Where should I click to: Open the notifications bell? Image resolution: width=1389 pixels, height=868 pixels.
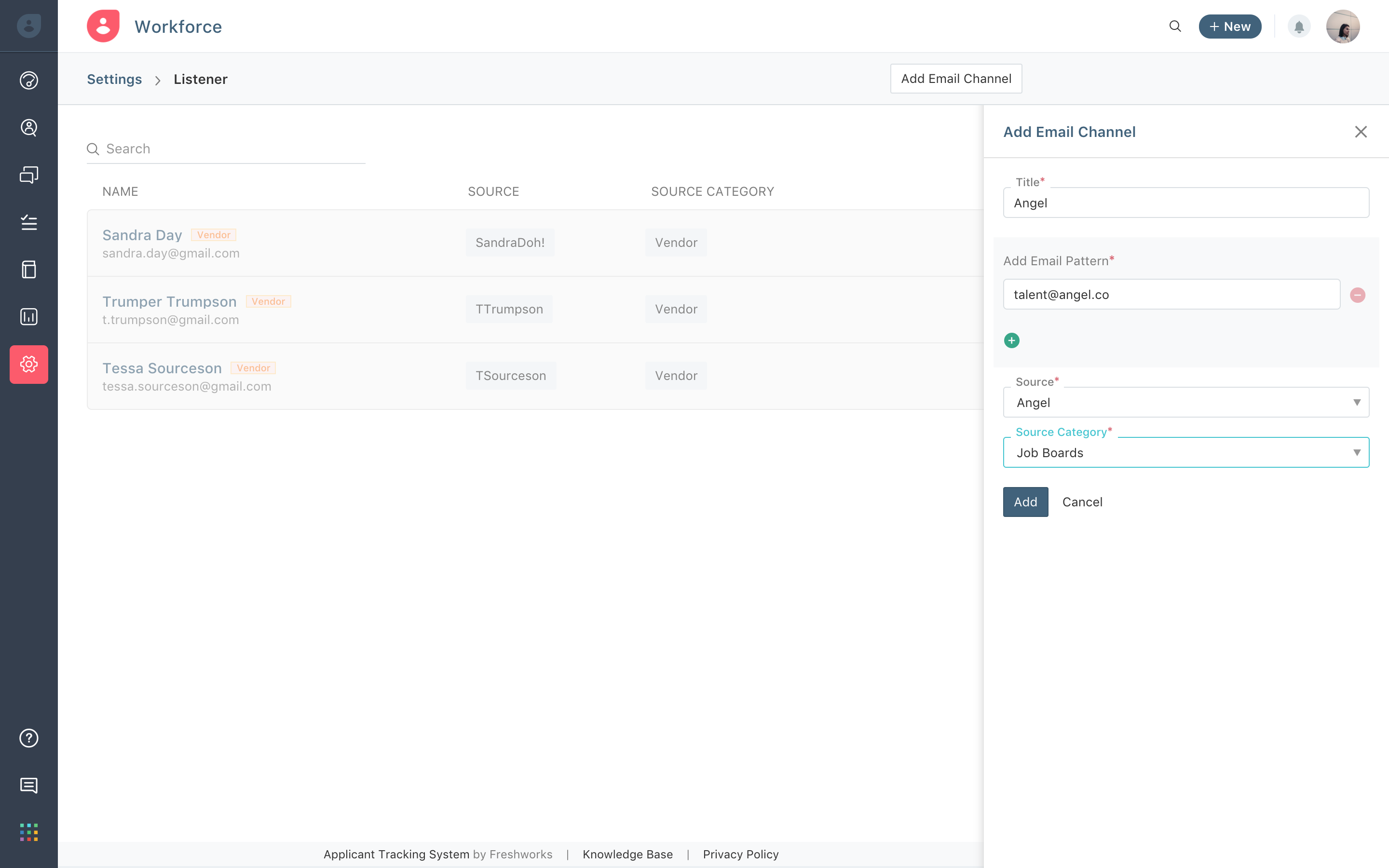pos(1299,26)
